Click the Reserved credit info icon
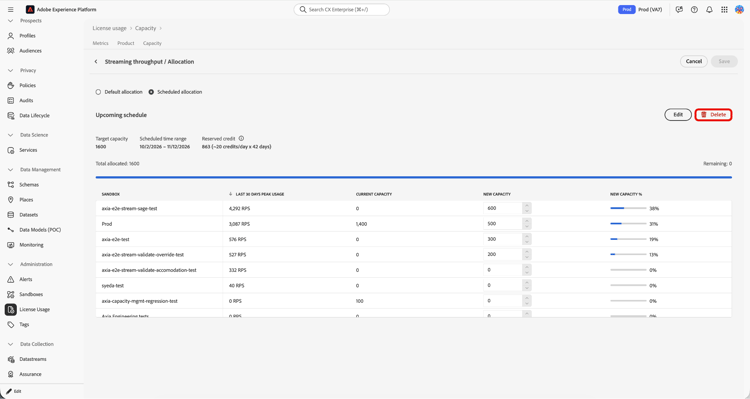Screen dimensions: 750x399 (241, 138)
